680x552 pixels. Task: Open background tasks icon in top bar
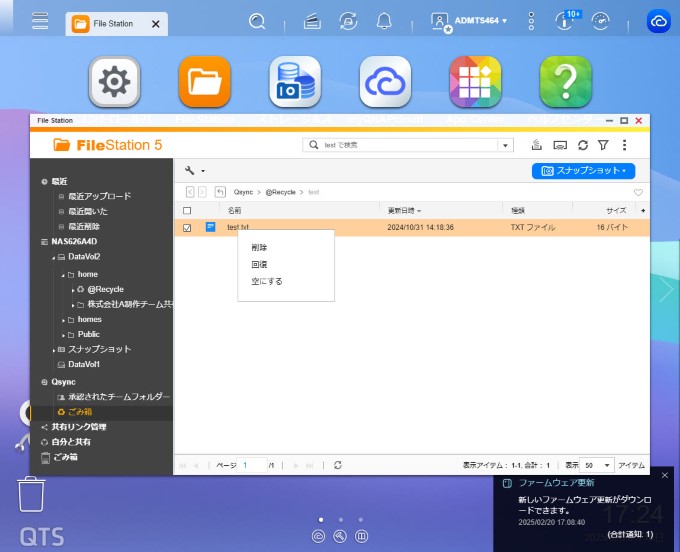point(312,21)
